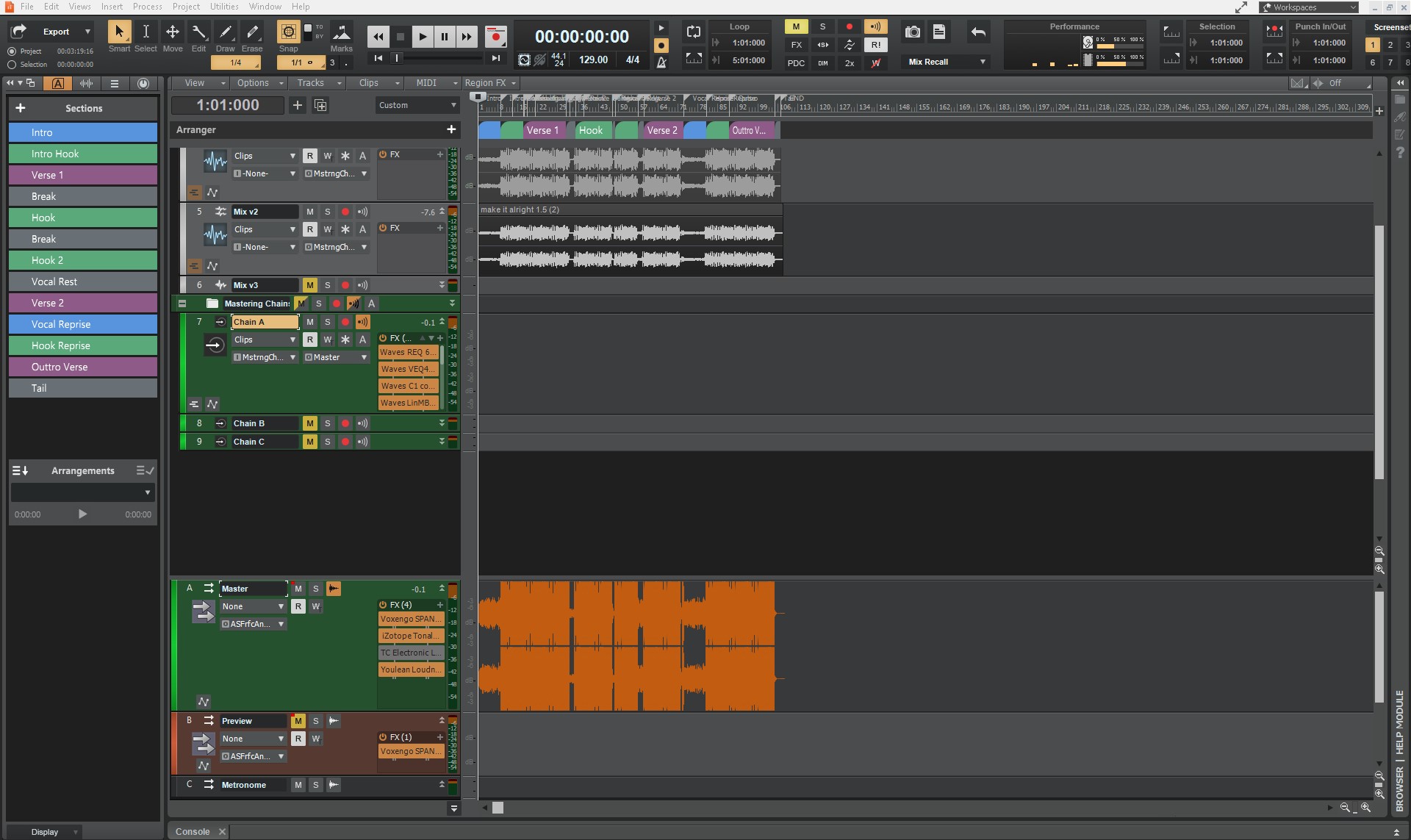Screen dimensions: 1411x840
Task: Open Waves C1 comp plugin on Chain A
Action: pos(408,386)
